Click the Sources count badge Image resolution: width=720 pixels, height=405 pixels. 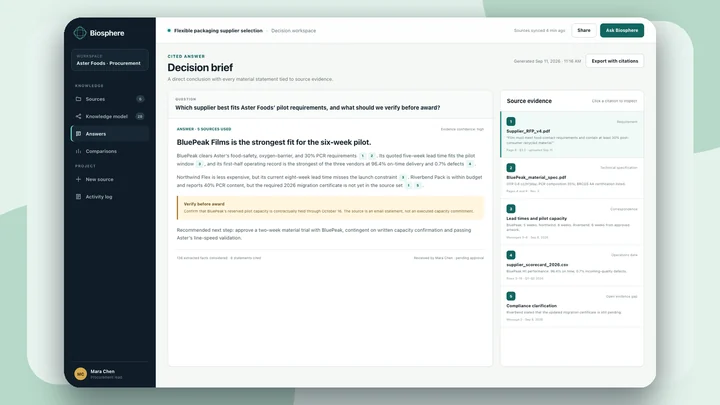tap(140, 99)
